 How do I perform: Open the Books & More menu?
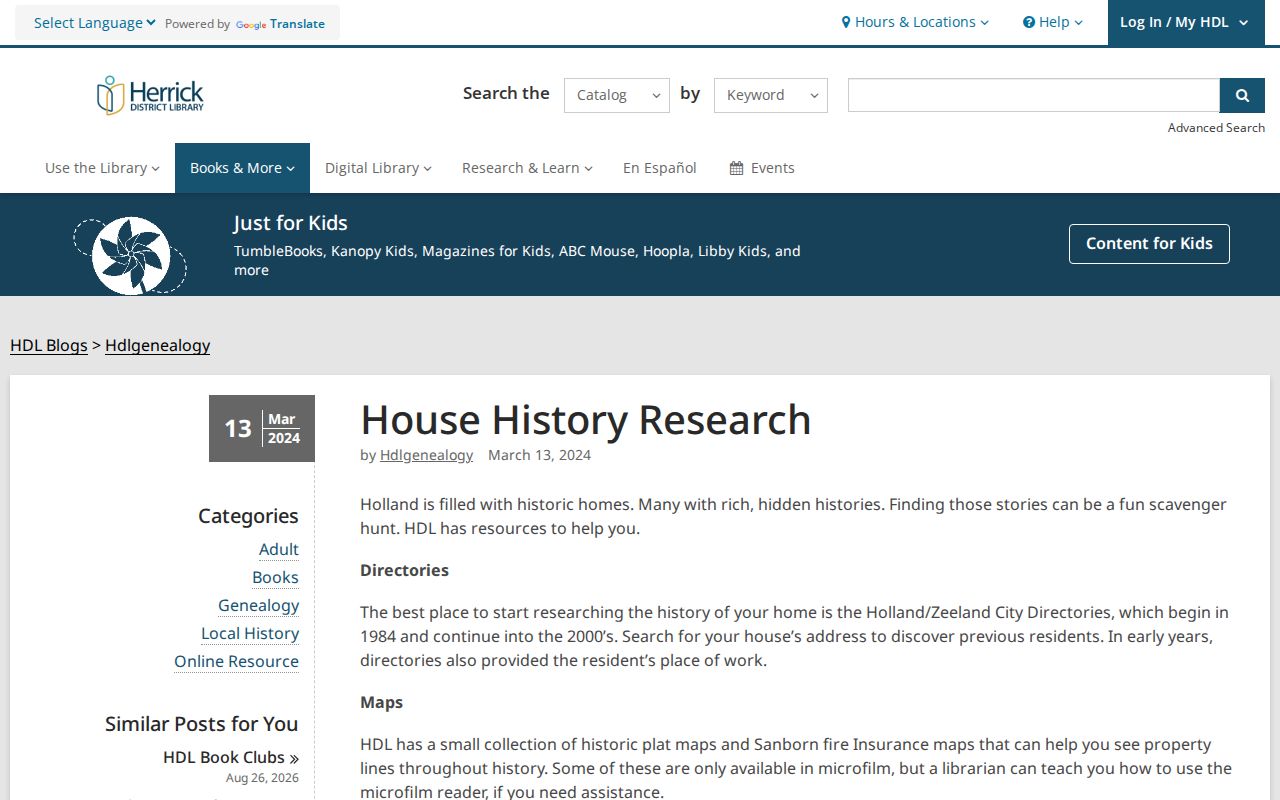click(242, 168)
